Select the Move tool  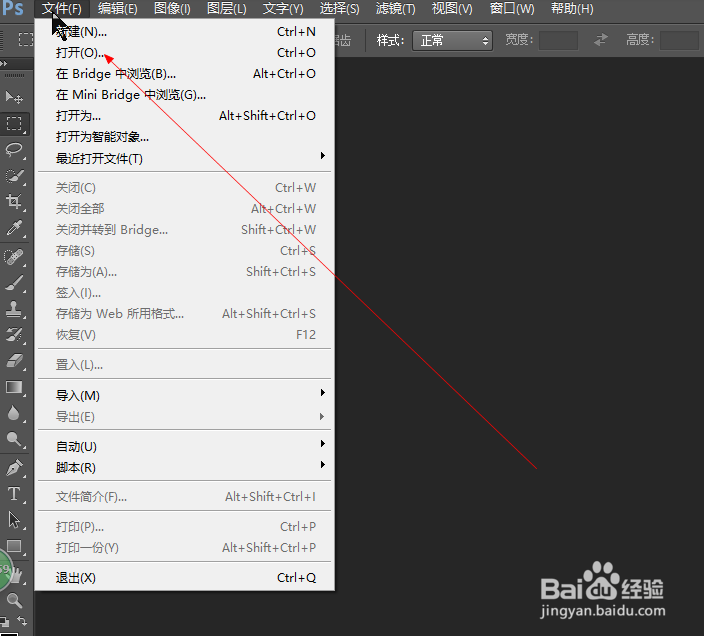point(14,97)
